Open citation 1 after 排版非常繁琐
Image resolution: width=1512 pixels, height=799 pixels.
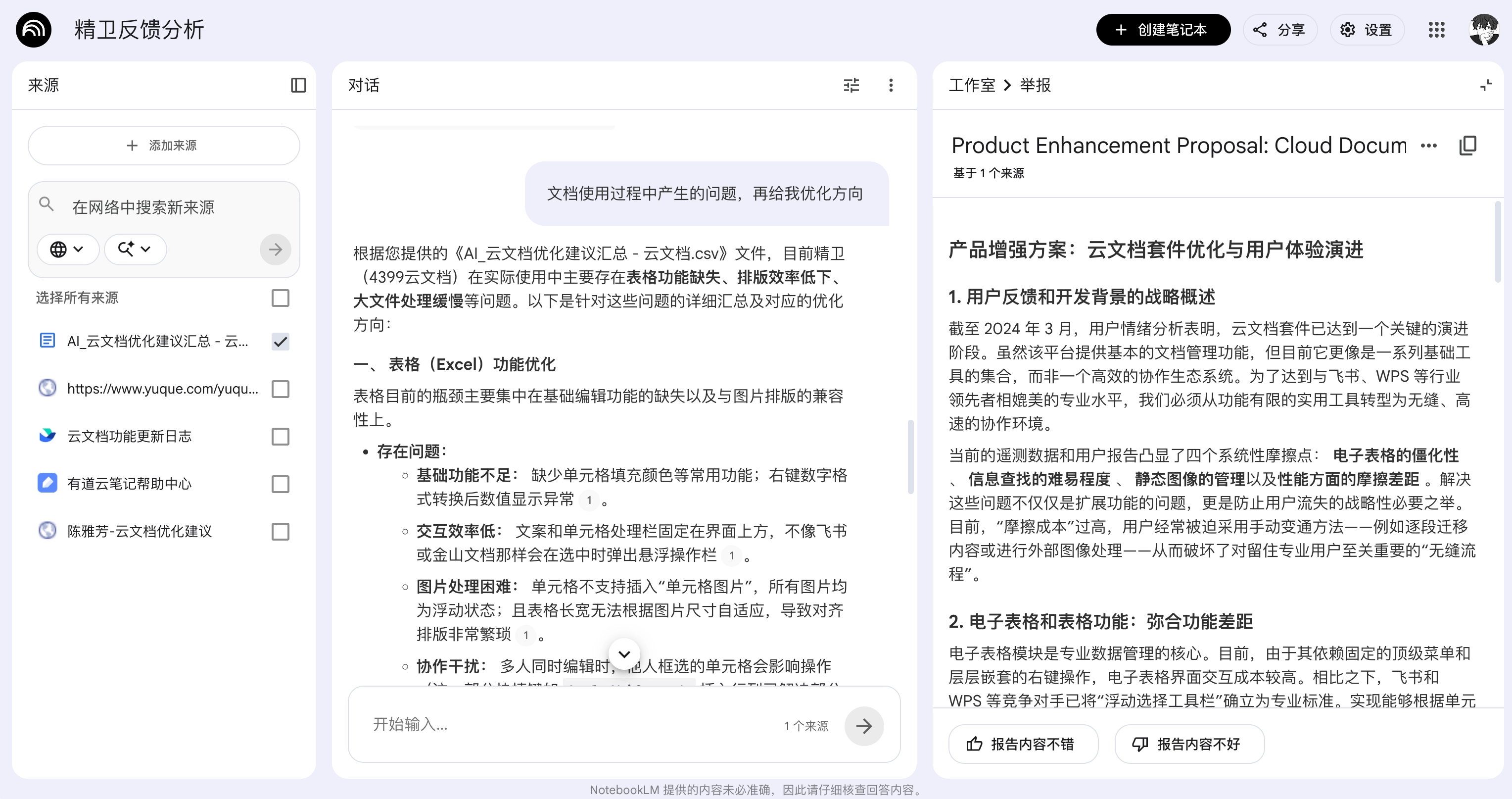(526, 635)
